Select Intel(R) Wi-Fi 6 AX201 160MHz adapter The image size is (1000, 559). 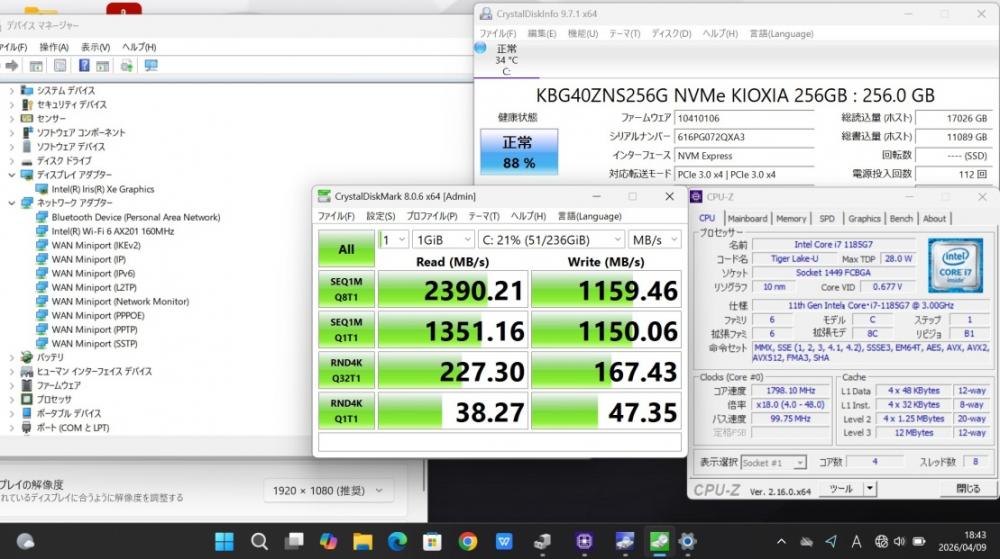(112, 231)
